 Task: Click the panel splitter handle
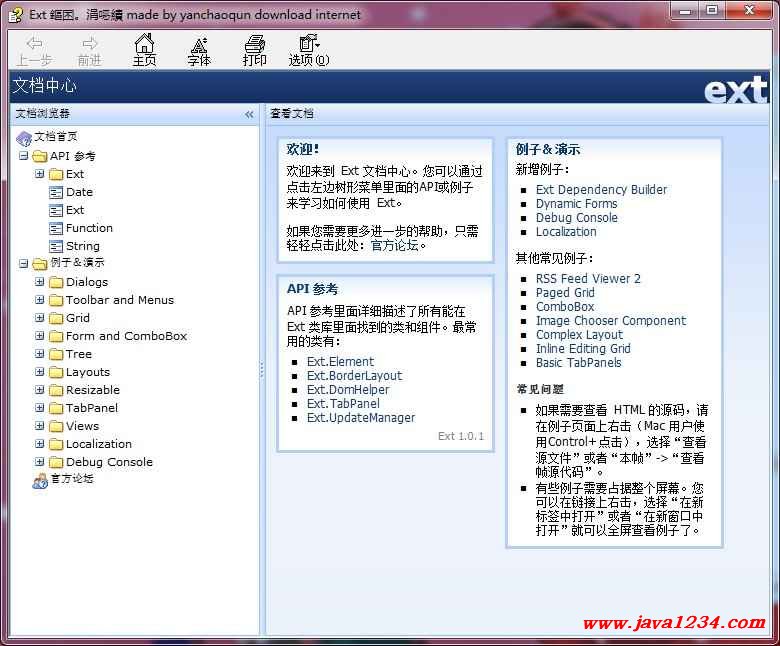pos(262,369)
